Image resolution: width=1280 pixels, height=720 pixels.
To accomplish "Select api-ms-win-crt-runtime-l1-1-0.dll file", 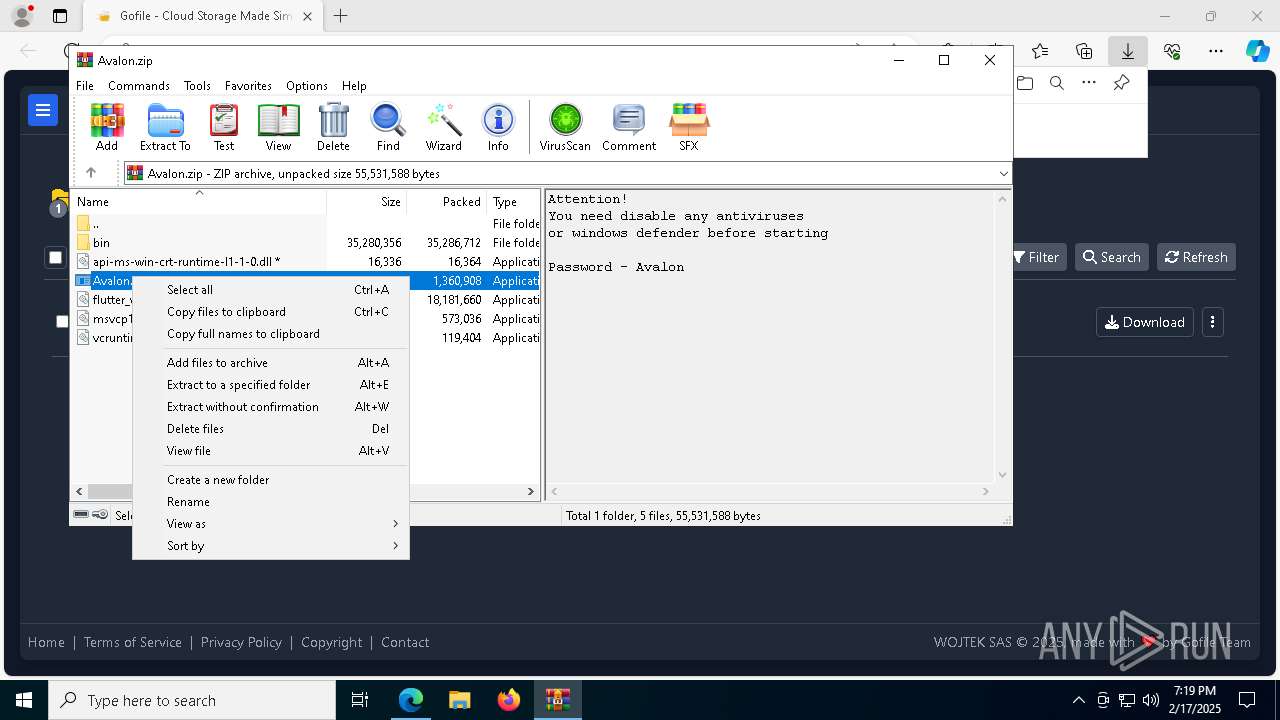I will [x=306, y=262].
